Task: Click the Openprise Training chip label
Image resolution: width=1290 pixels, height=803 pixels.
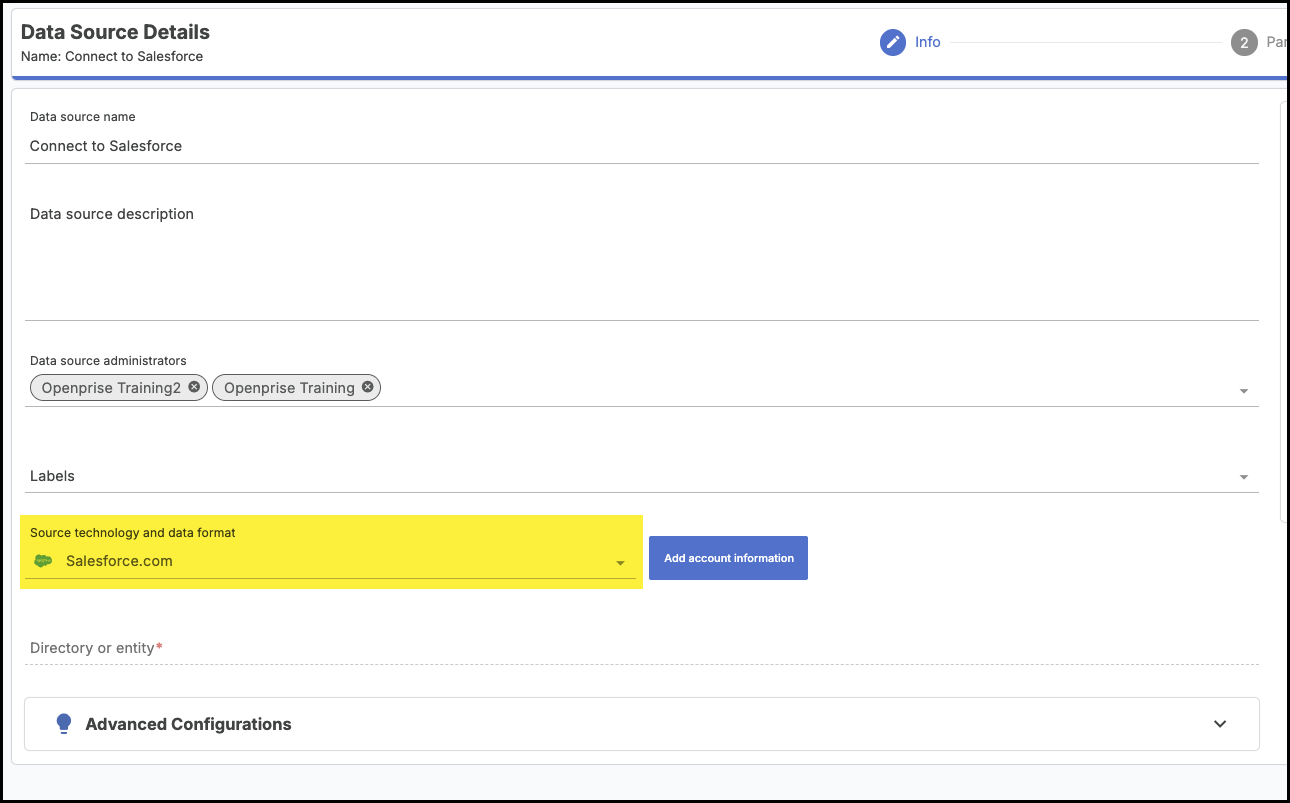Action: [x=289, y=388]
